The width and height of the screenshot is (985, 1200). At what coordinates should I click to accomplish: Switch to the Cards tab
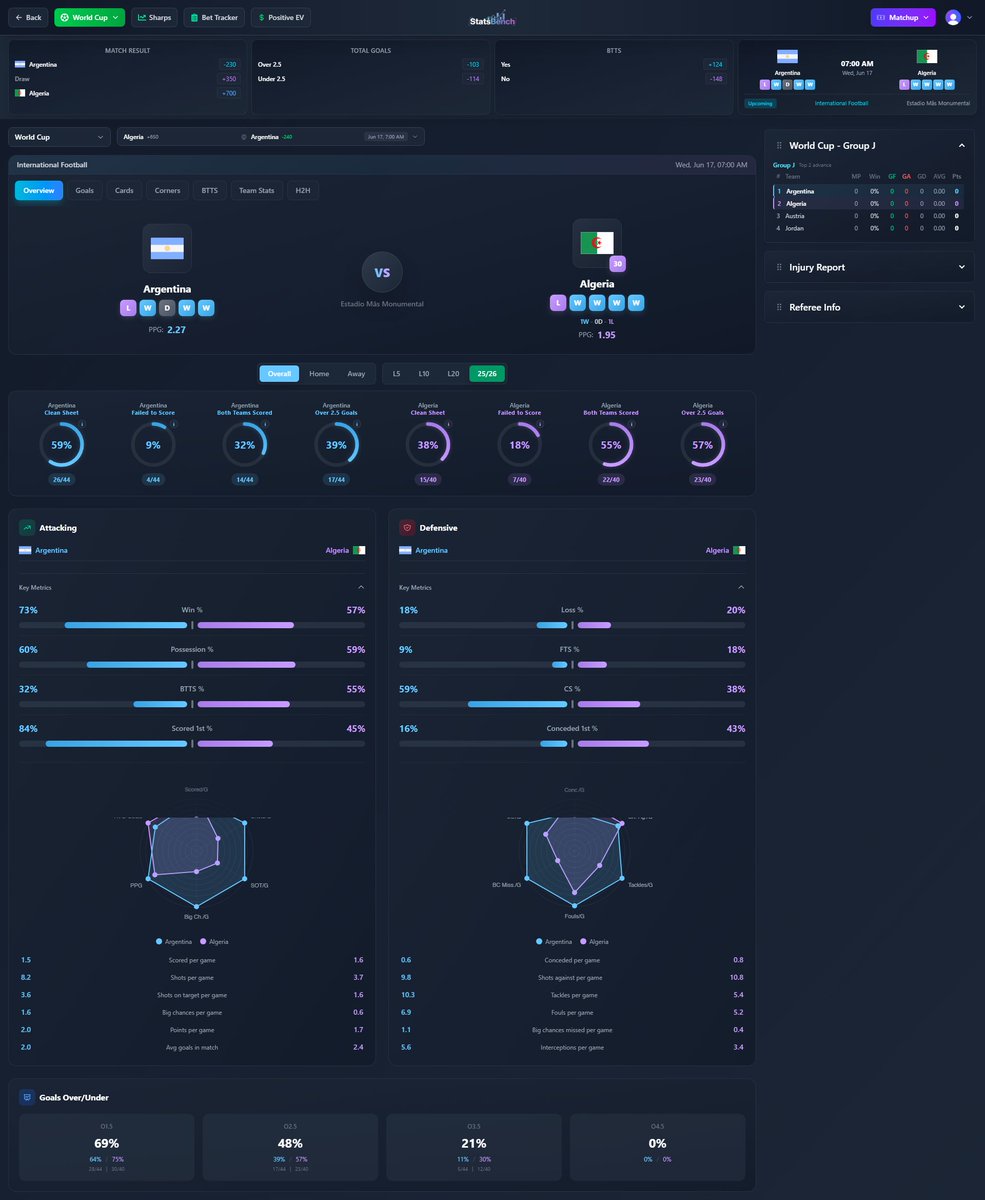pos(124,190)
